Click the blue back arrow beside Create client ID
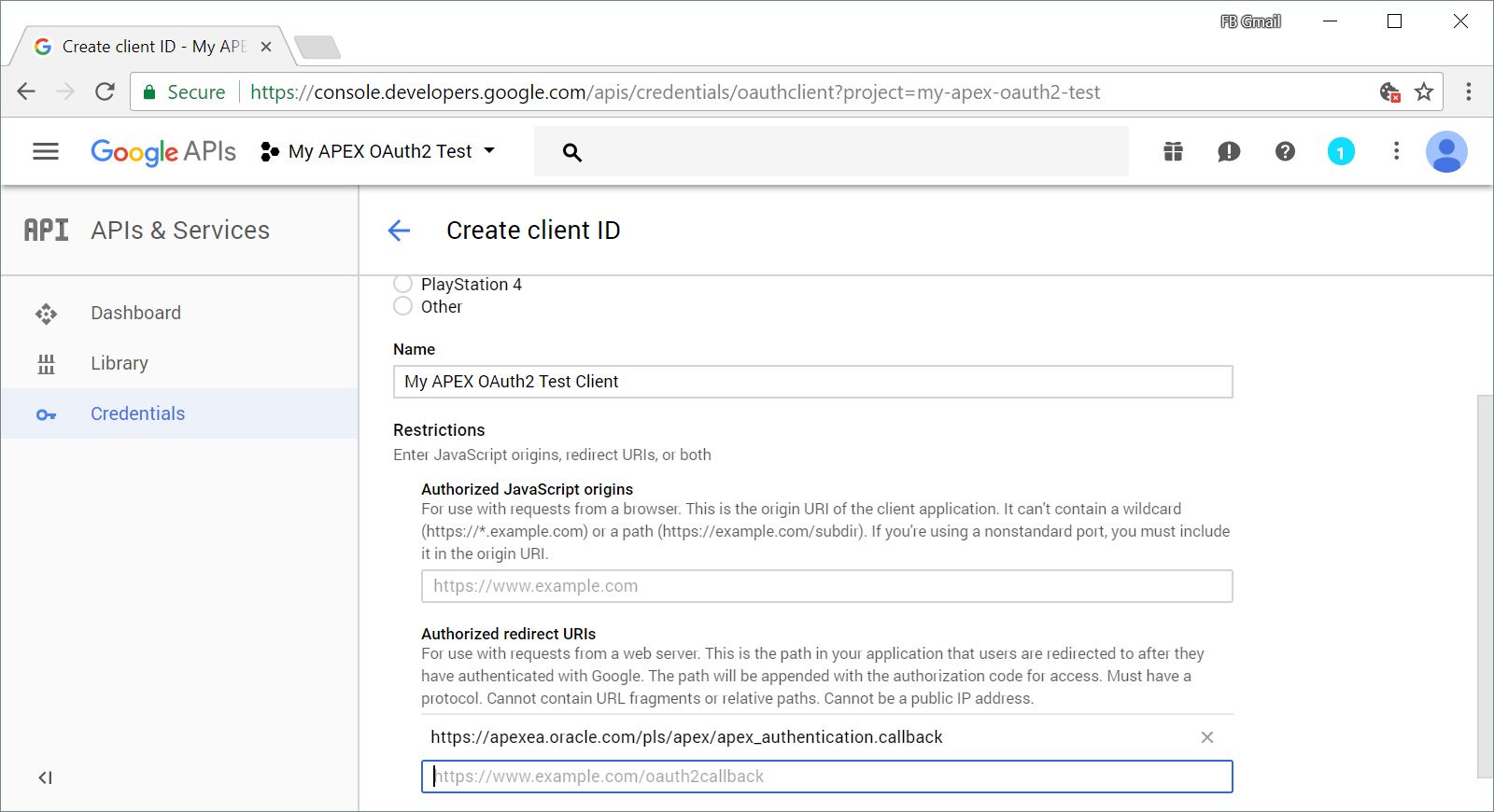 click(399, 231)
